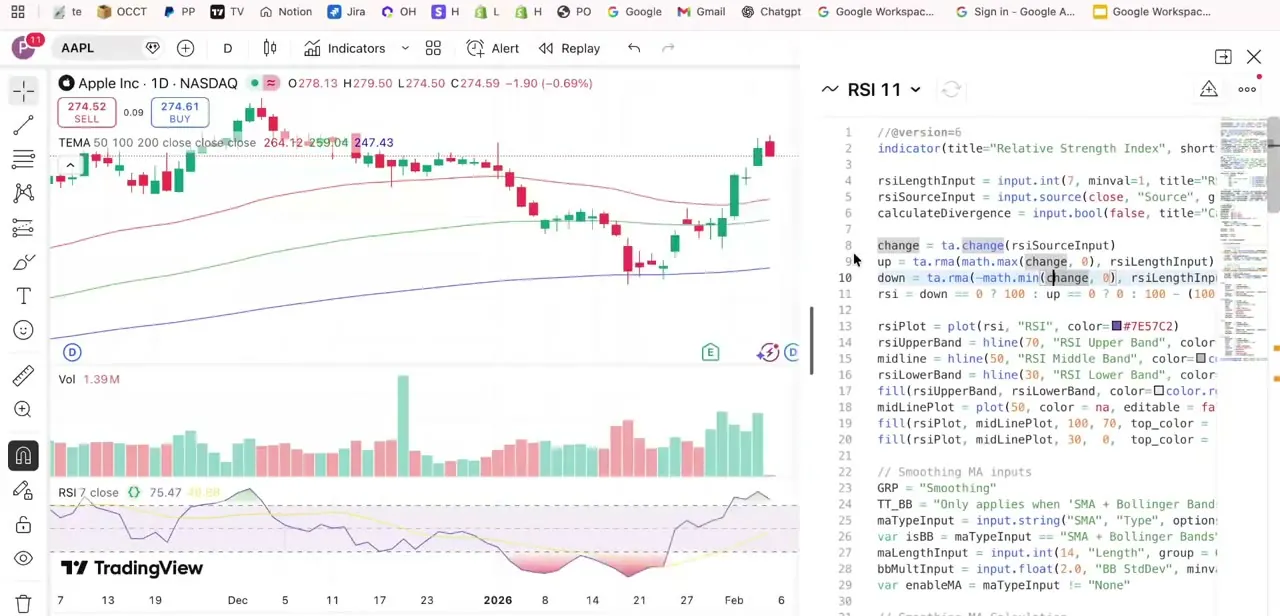Image resolution: width=1280 pixels, height=616 pixels.
Task: Toggle the magnet mode
Action: coord(23,456)
